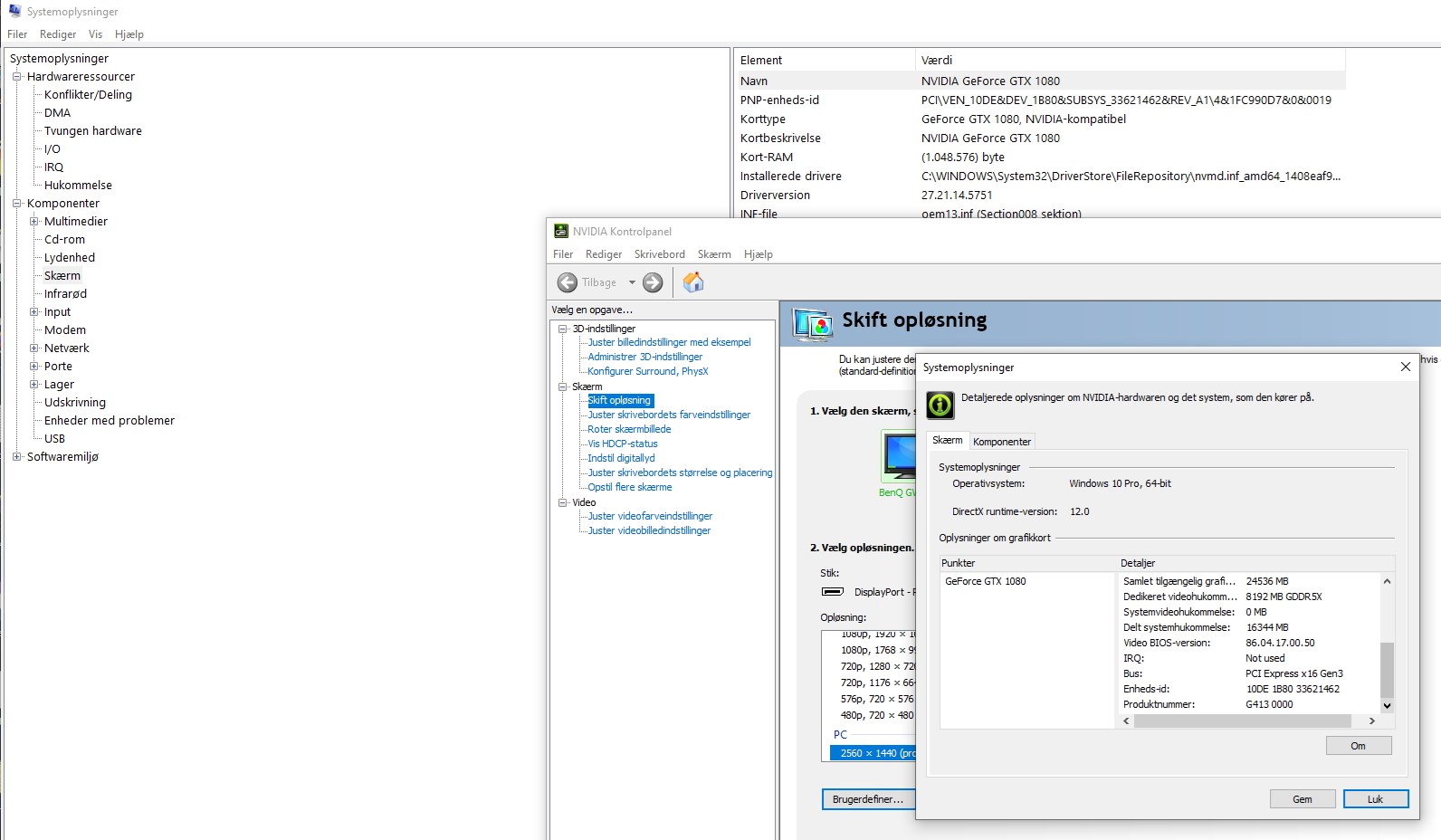Open Juster videobilledindstillinger link
This screenshot has height=840, width=1441.
pos(650,530)
